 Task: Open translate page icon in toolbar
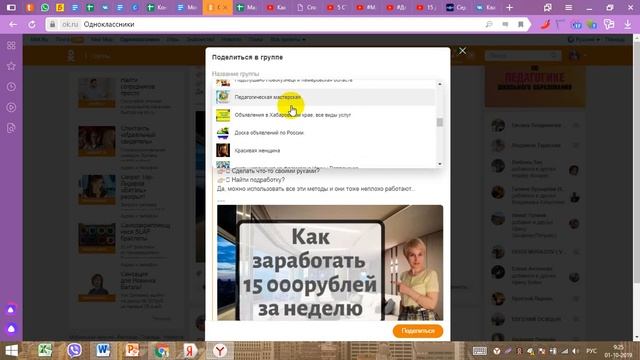coord(609,24)
